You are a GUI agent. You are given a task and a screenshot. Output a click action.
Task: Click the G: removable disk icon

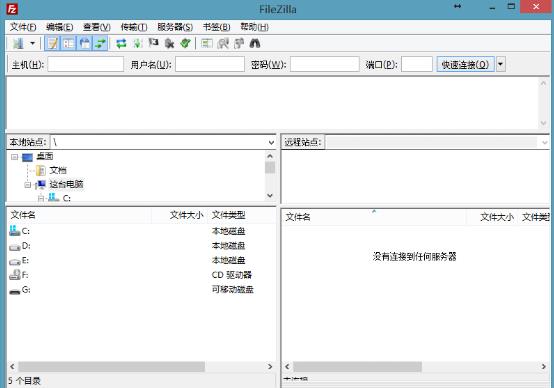click(14, 291)
